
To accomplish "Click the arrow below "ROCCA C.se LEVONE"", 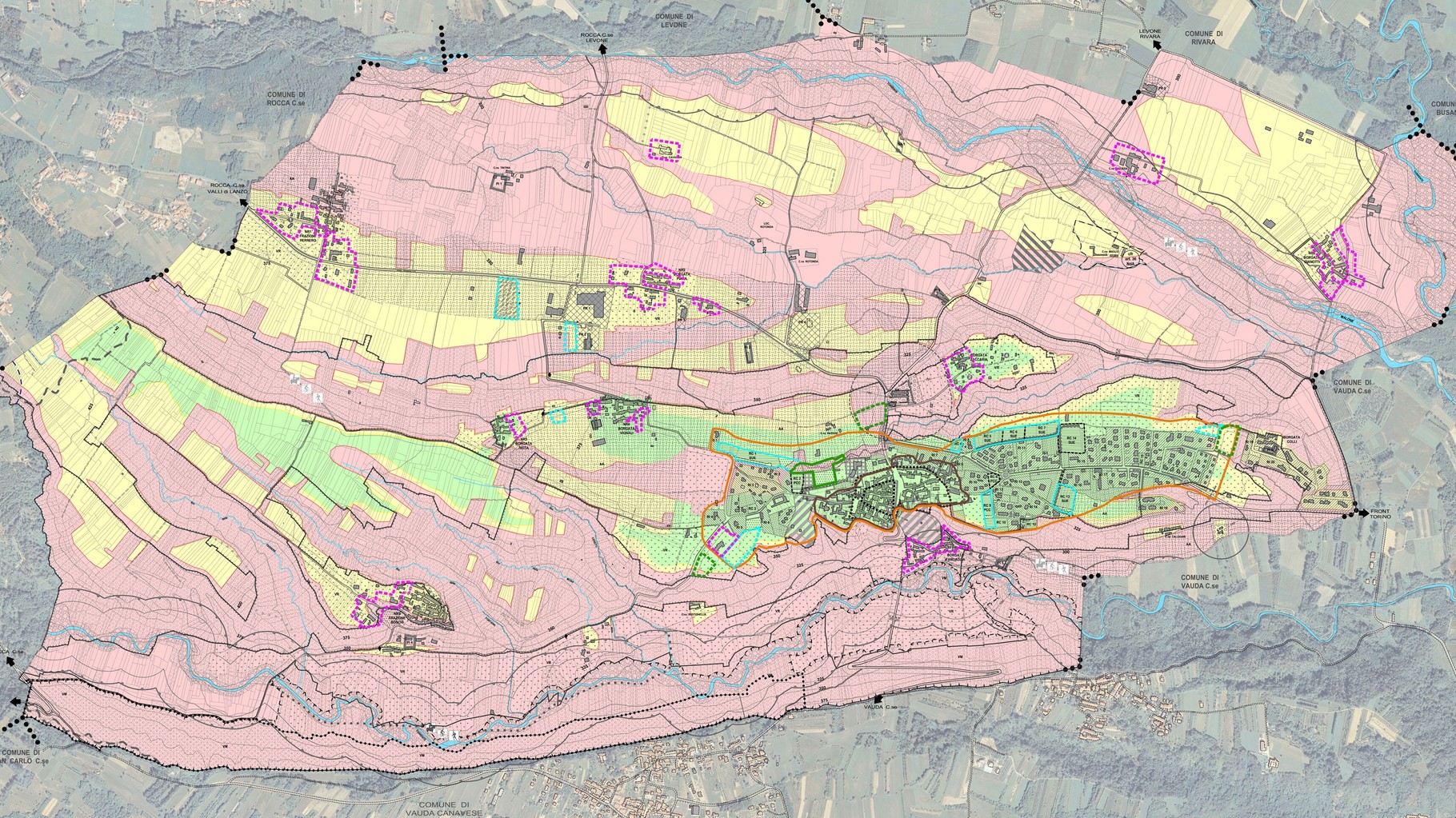I will pyautogui.click(x=604, y=50).
